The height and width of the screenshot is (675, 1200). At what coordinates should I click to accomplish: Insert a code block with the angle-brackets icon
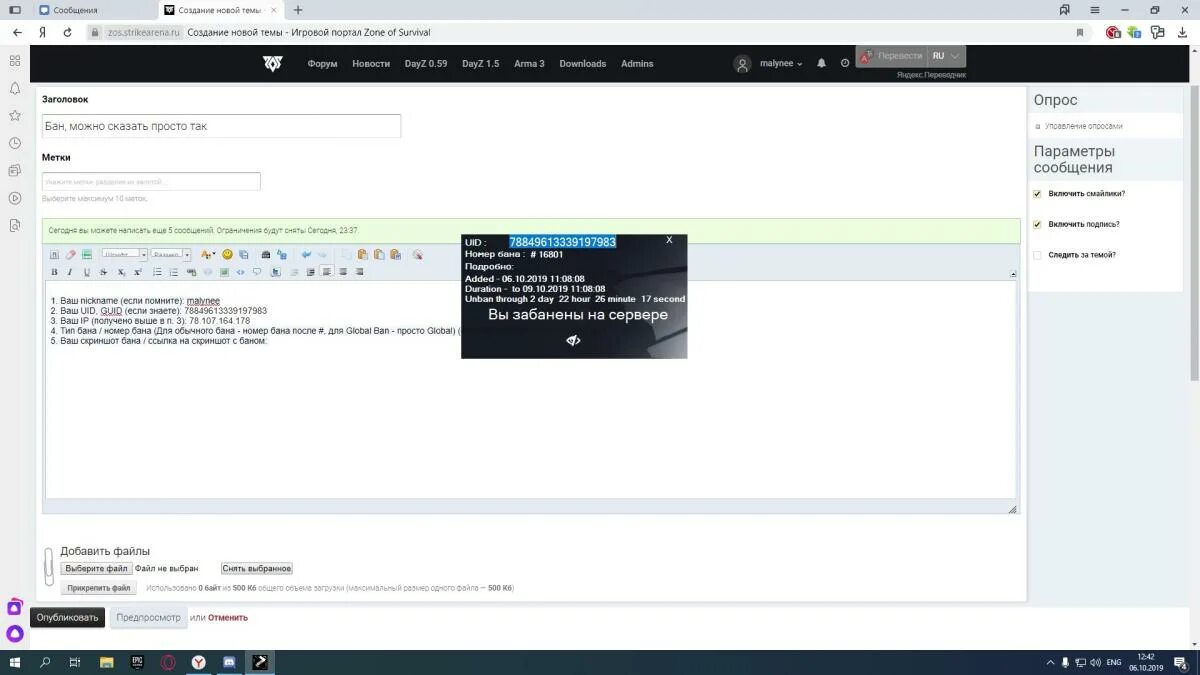(240, 272)
